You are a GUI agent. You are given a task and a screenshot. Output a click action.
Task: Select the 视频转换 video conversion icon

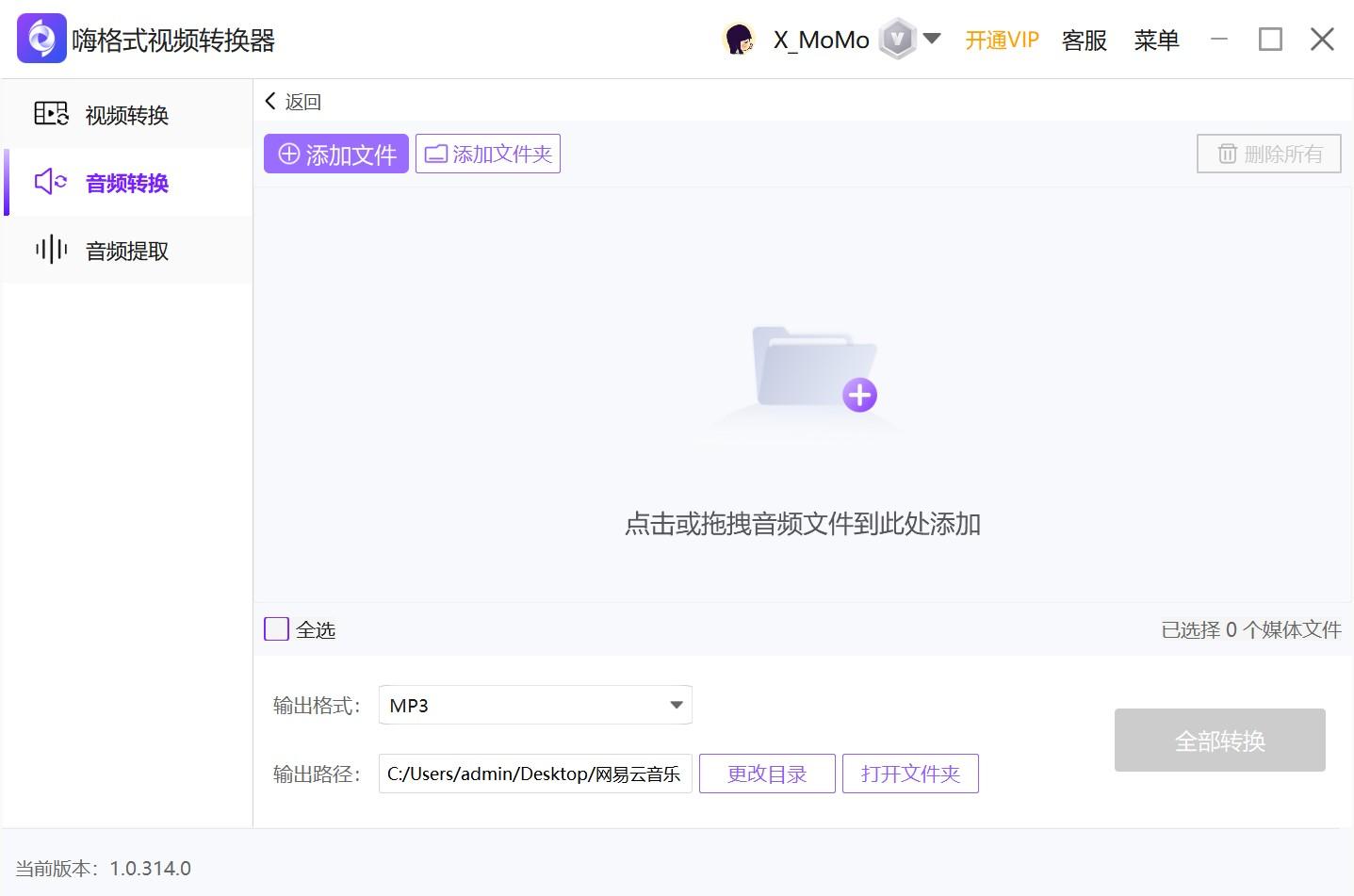[x=51, y=113]
